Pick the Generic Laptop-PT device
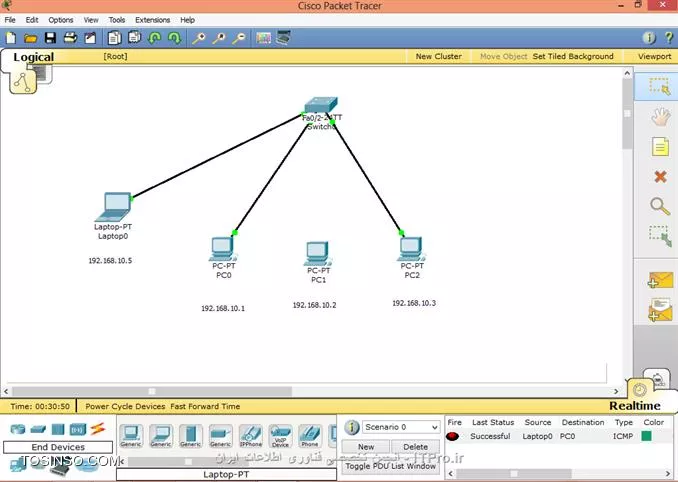Screen dimensions: 678x482 (161, 436)
